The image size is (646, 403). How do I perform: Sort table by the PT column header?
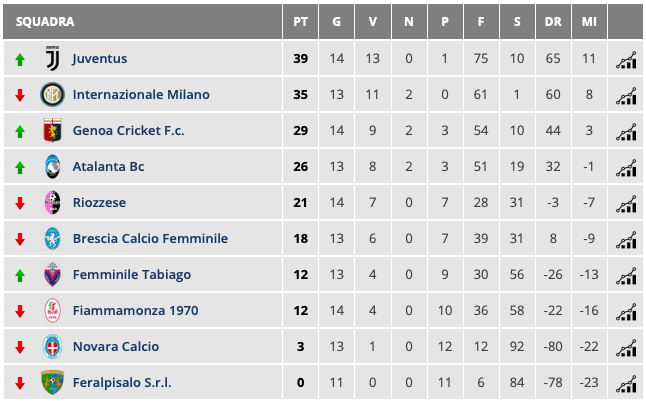[x=301, y=21]
